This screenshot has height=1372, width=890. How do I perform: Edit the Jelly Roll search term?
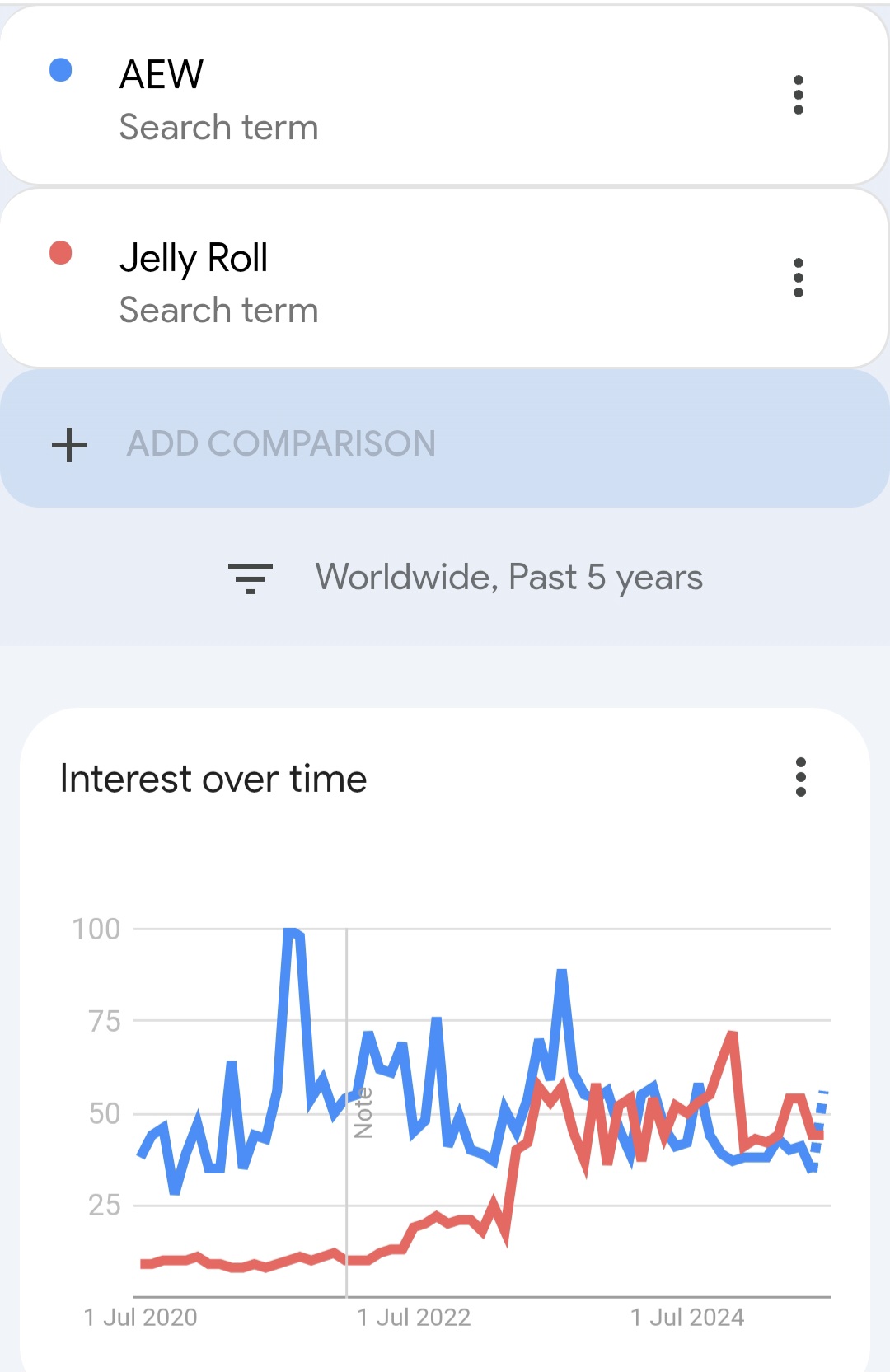pyautogui.click(x=194, y=258)
